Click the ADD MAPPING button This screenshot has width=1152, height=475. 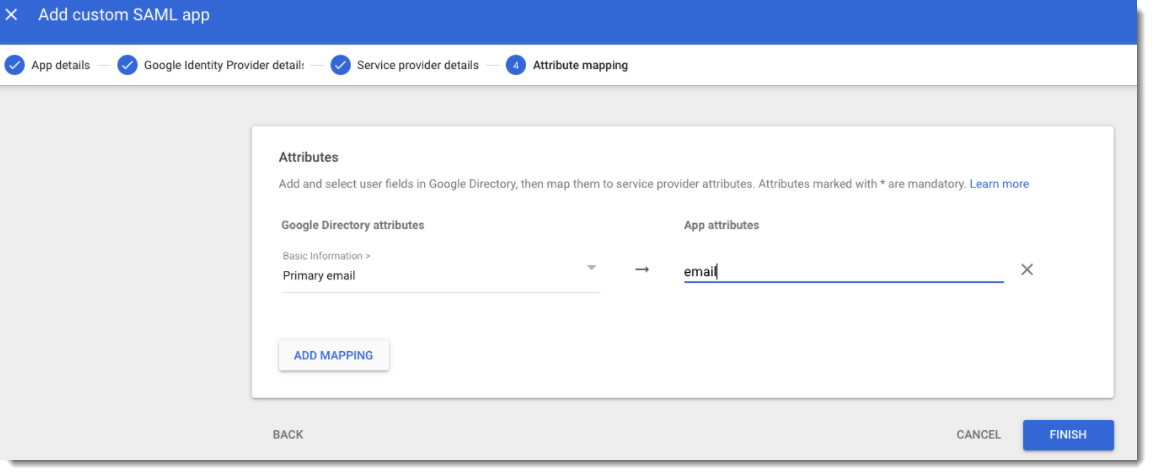pos(333,355)
